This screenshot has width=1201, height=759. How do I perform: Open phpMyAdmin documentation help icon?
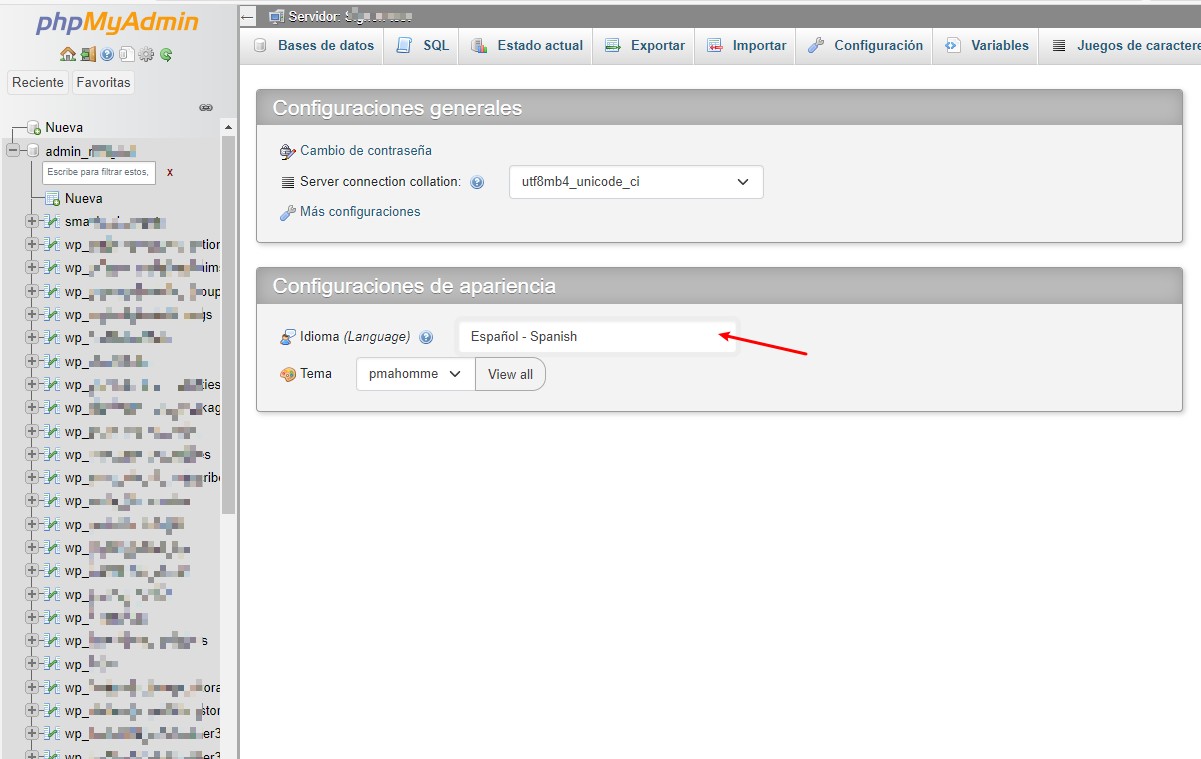pos(107,54)
